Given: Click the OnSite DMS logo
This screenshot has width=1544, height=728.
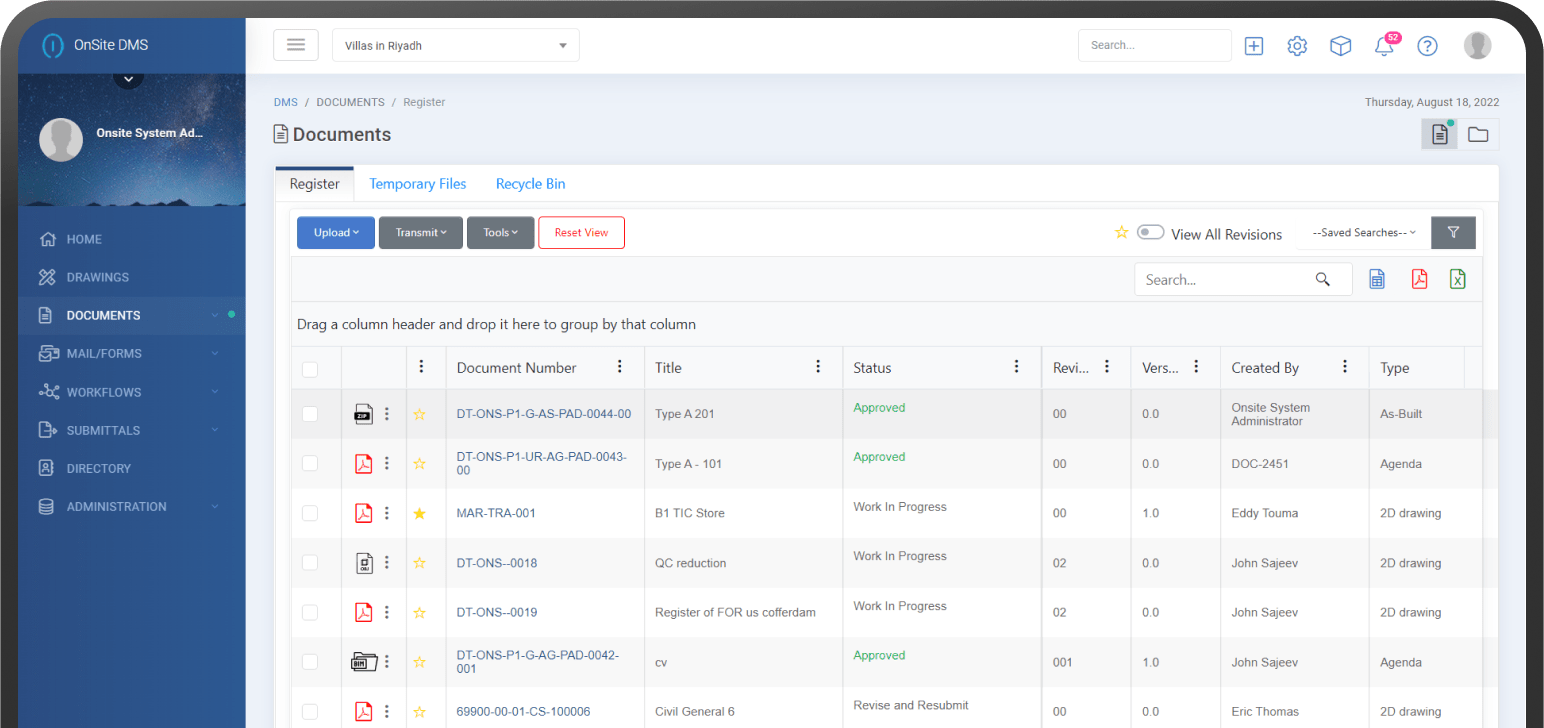Looking at the screenshot, I should tap(95, 45).
